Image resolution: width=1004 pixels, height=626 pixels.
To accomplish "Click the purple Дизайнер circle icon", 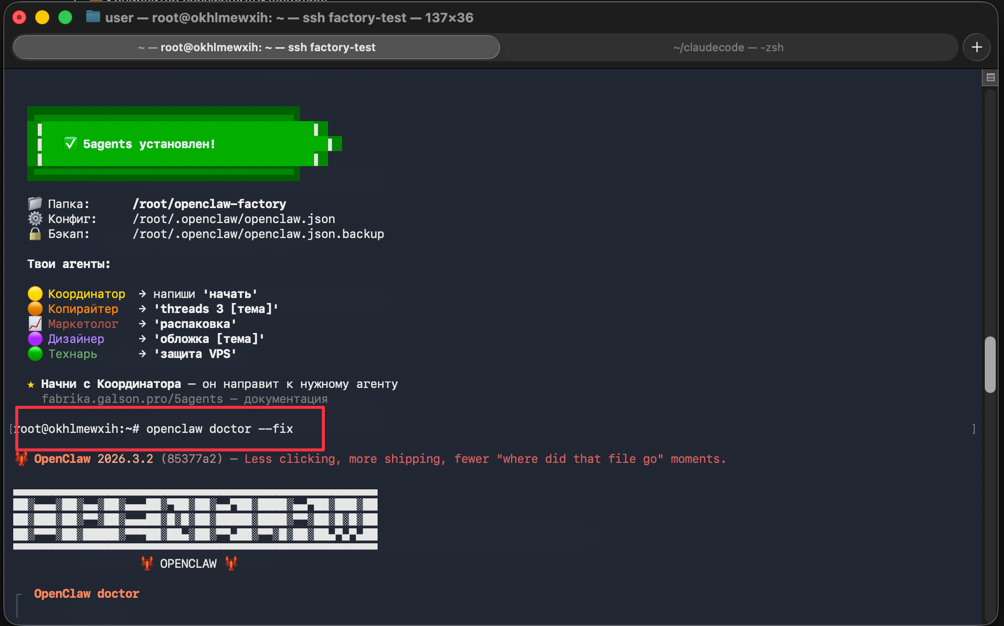I will (35, 339).
